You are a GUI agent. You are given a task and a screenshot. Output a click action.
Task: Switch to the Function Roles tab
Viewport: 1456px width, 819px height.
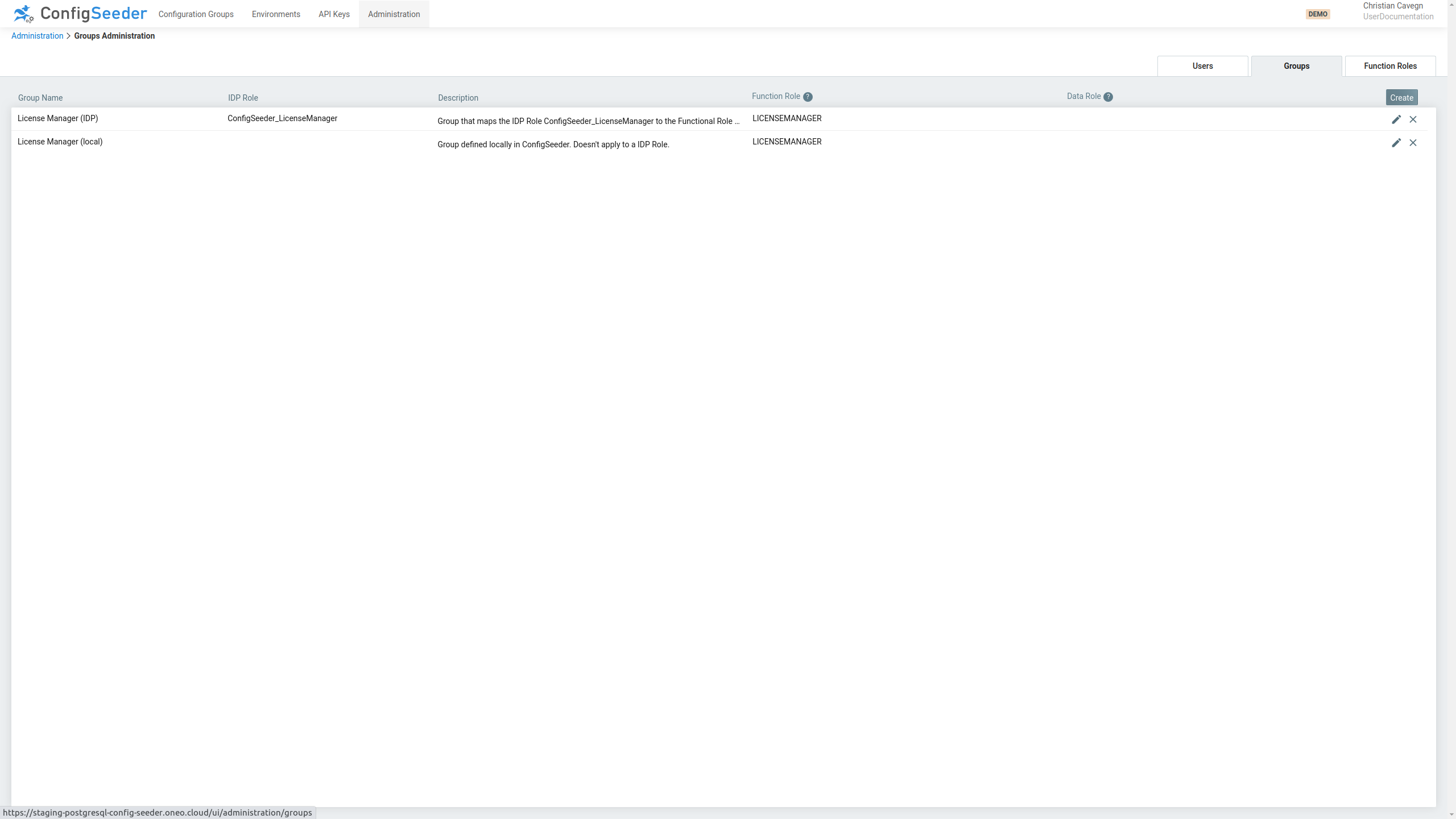[x=1390, y=66]
